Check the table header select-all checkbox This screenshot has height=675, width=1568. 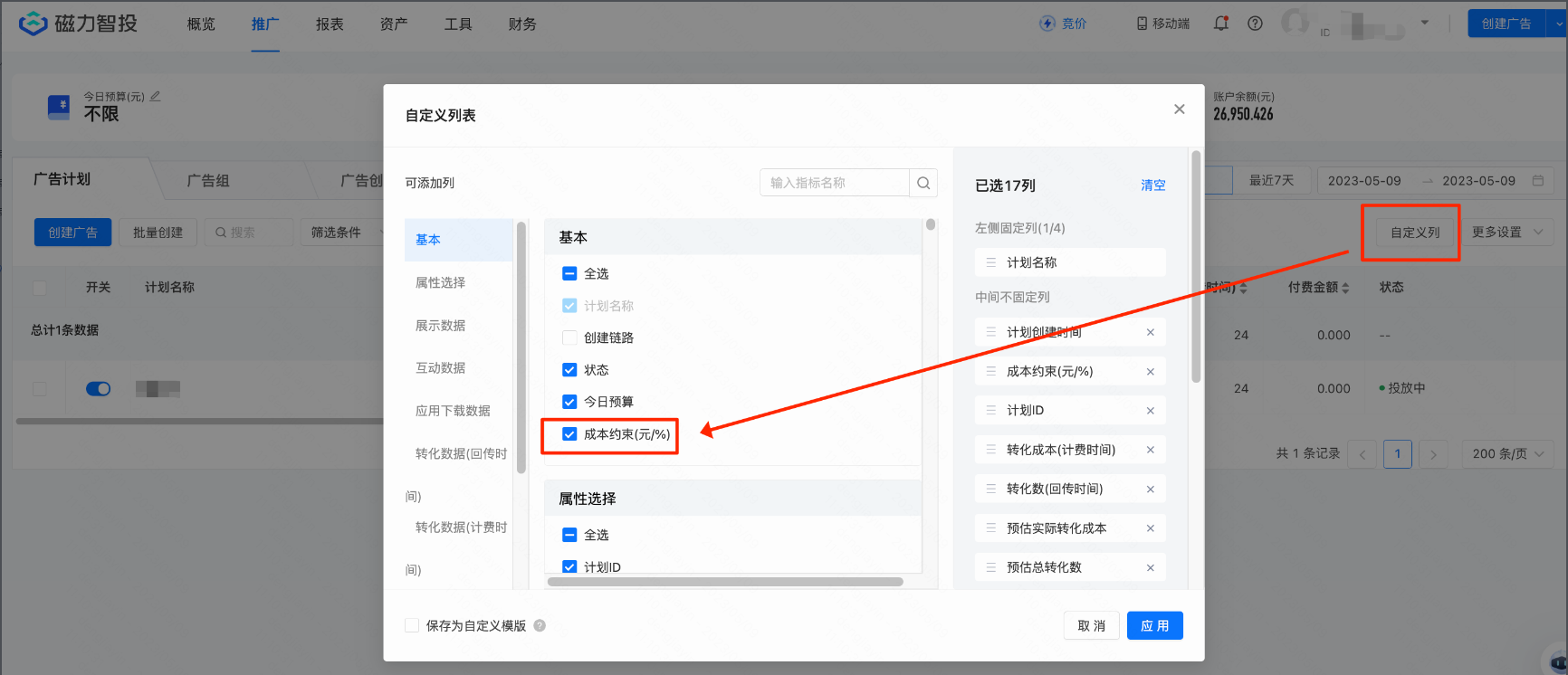(39, 288)
